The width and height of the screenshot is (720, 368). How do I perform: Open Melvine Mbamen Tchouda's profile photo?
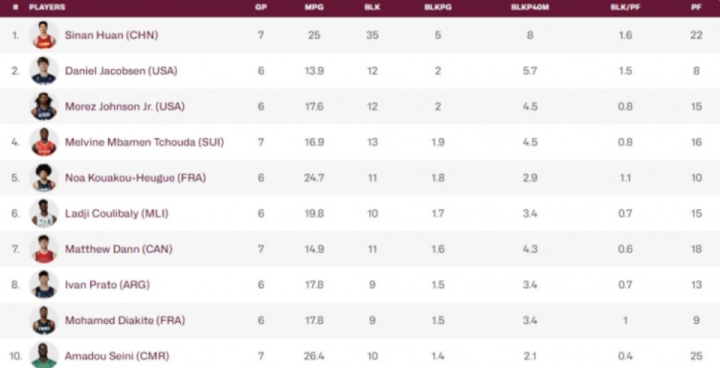[44, 142]
